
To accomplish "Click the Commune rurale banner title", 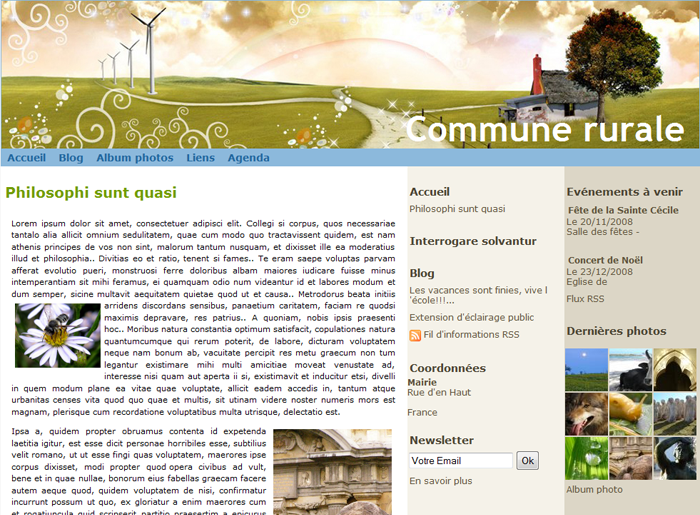I will tap(545, 129).
